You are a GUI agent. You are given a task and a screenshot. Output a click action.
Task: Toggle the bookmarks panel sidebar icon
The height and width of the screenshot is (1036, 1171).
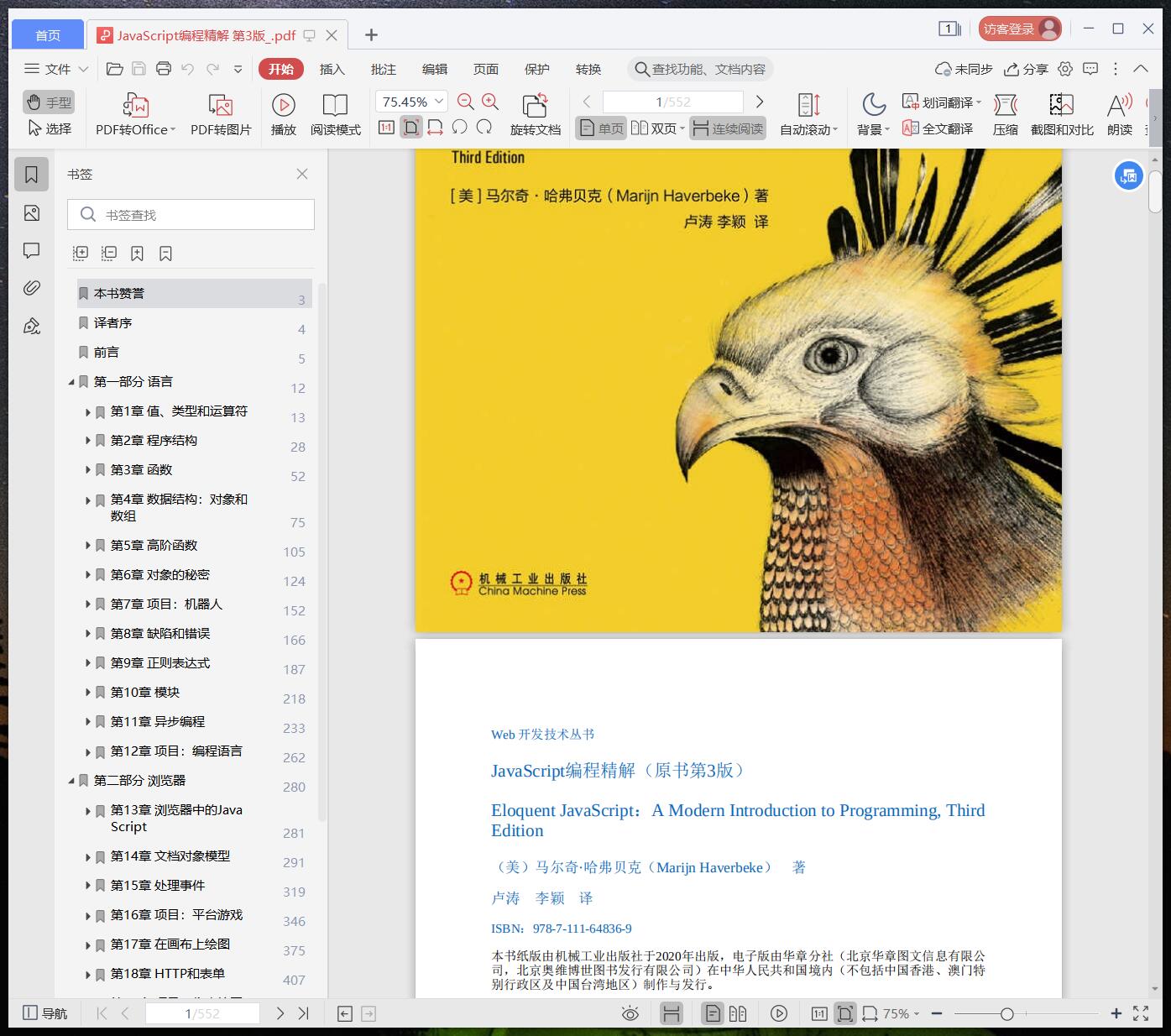click(32, 175)
